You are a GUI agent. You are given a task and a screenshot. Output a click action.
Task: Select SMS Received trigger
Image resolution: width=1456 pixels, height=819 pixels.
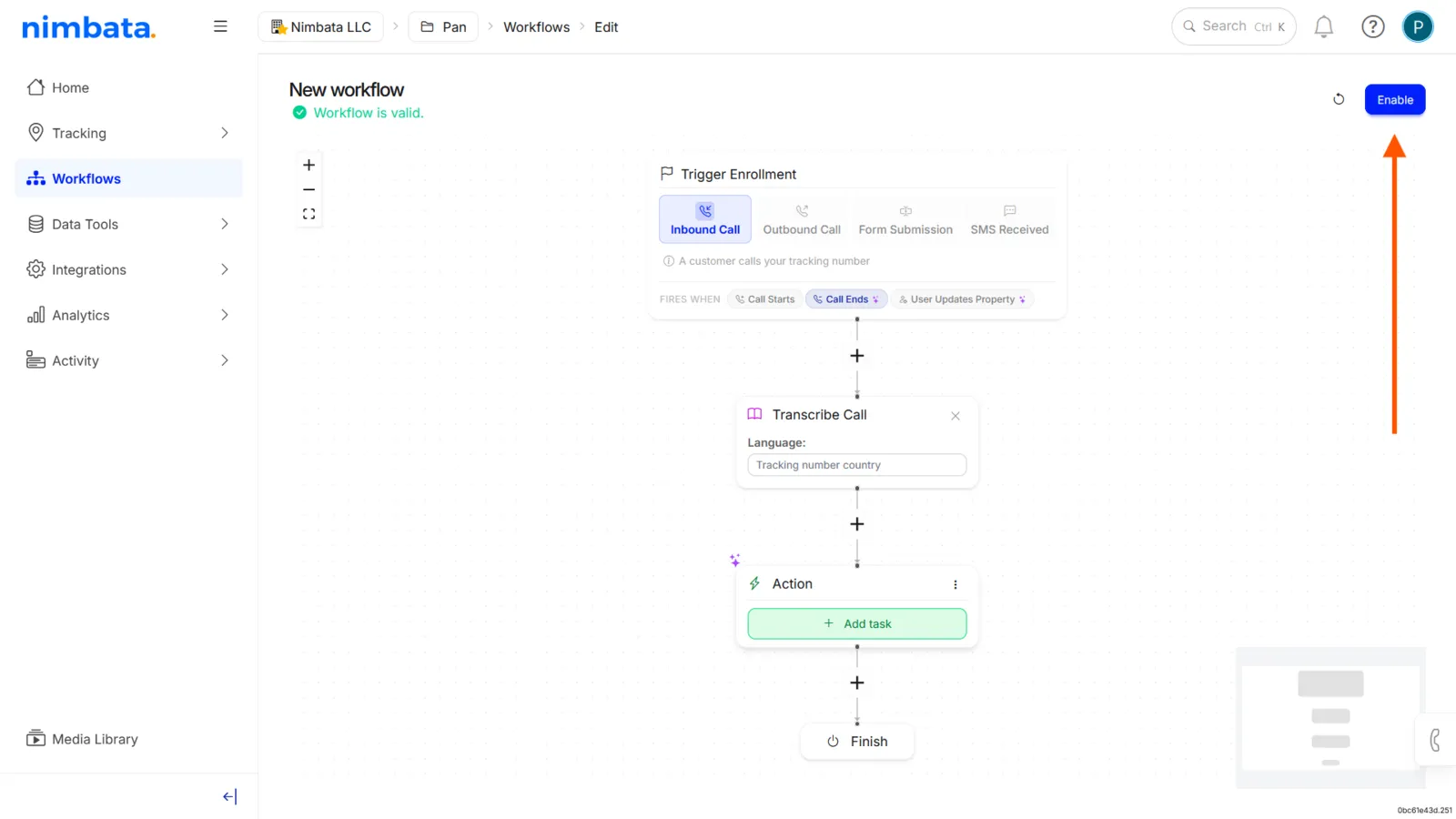click(x=1009, y=219)
